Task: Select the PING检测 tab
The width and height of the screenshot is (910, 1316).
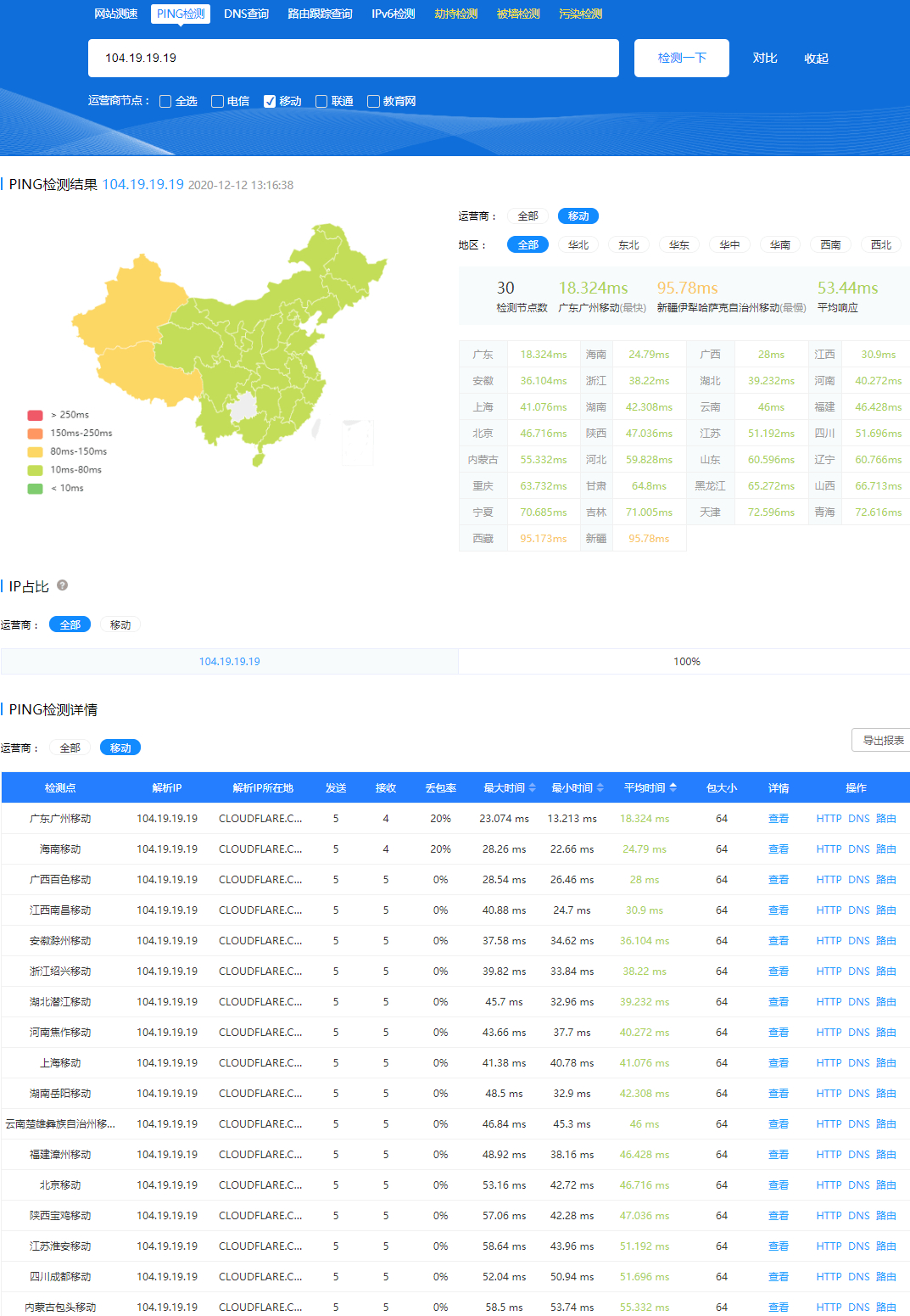Action: 181,14
